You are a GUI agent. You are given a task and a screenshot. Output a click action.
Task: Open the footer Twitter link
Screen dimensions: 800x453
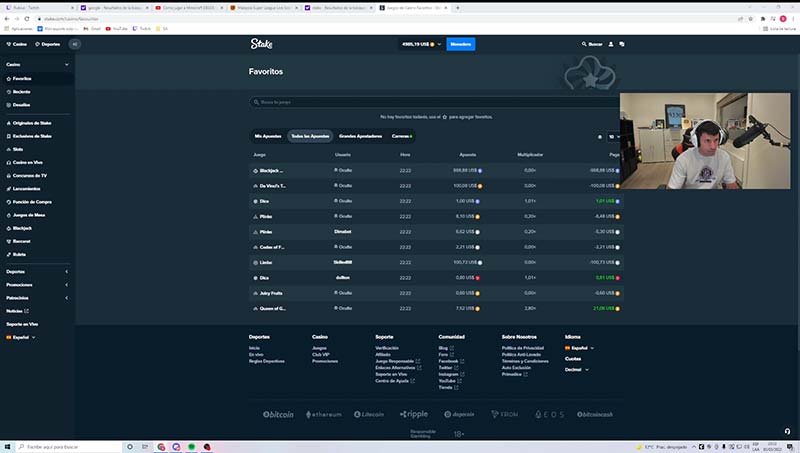(448, 368)
